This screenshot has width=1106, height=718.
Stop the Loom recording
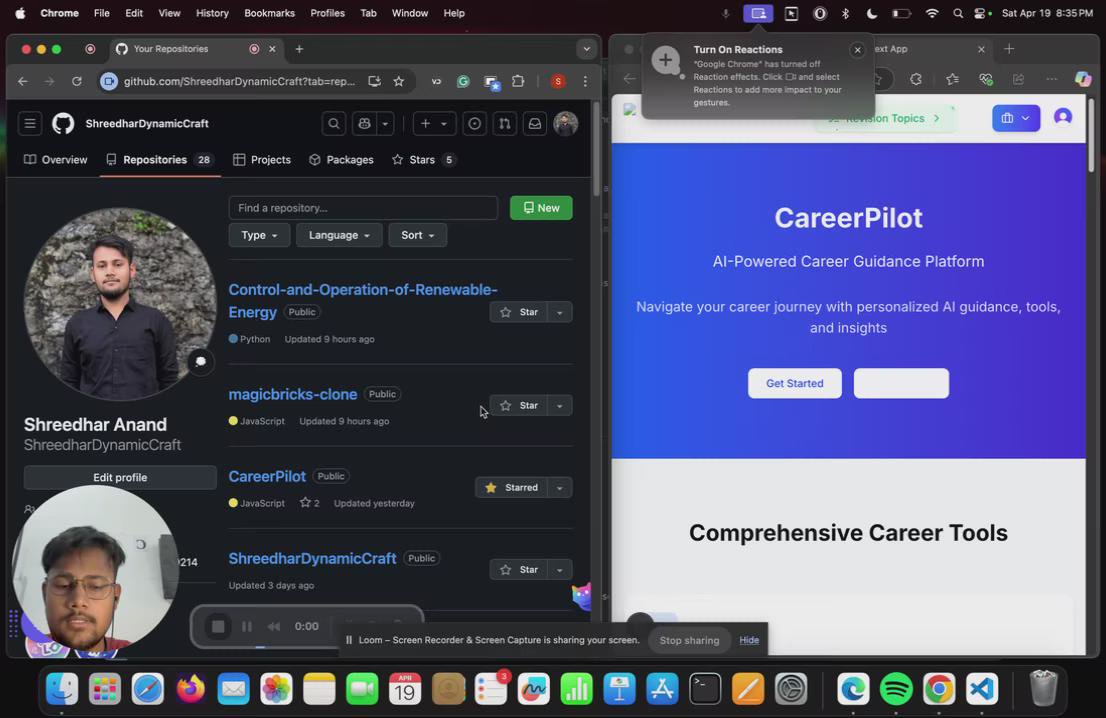click(x=218, y=626)
